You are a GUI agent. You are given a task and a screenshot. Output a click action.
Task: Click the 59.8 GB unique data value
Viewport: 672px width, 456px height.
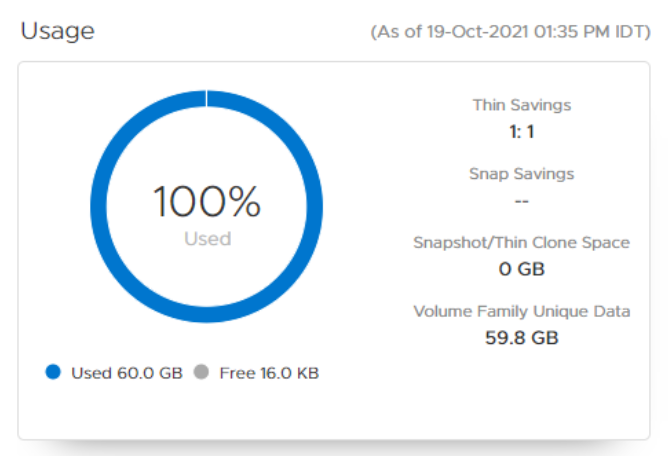521,338
